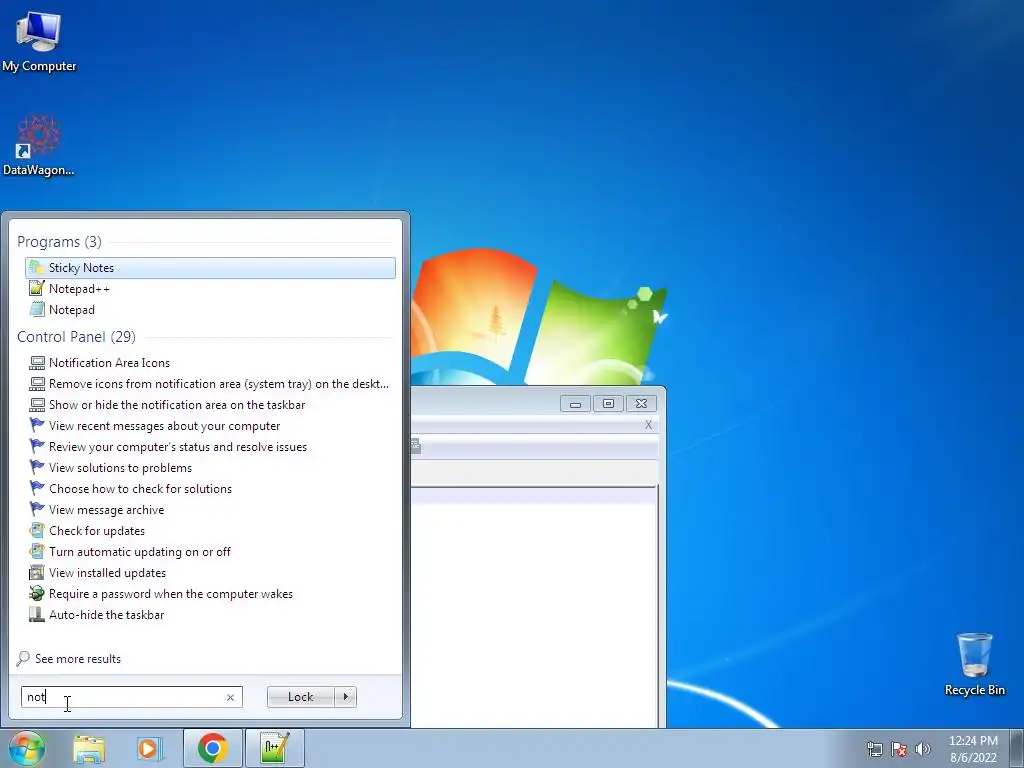This screenshot has height=768, width=1024.
Task: Open Action Center flag icon in tray
Action: pyautogui.click(x=899, y=749)
